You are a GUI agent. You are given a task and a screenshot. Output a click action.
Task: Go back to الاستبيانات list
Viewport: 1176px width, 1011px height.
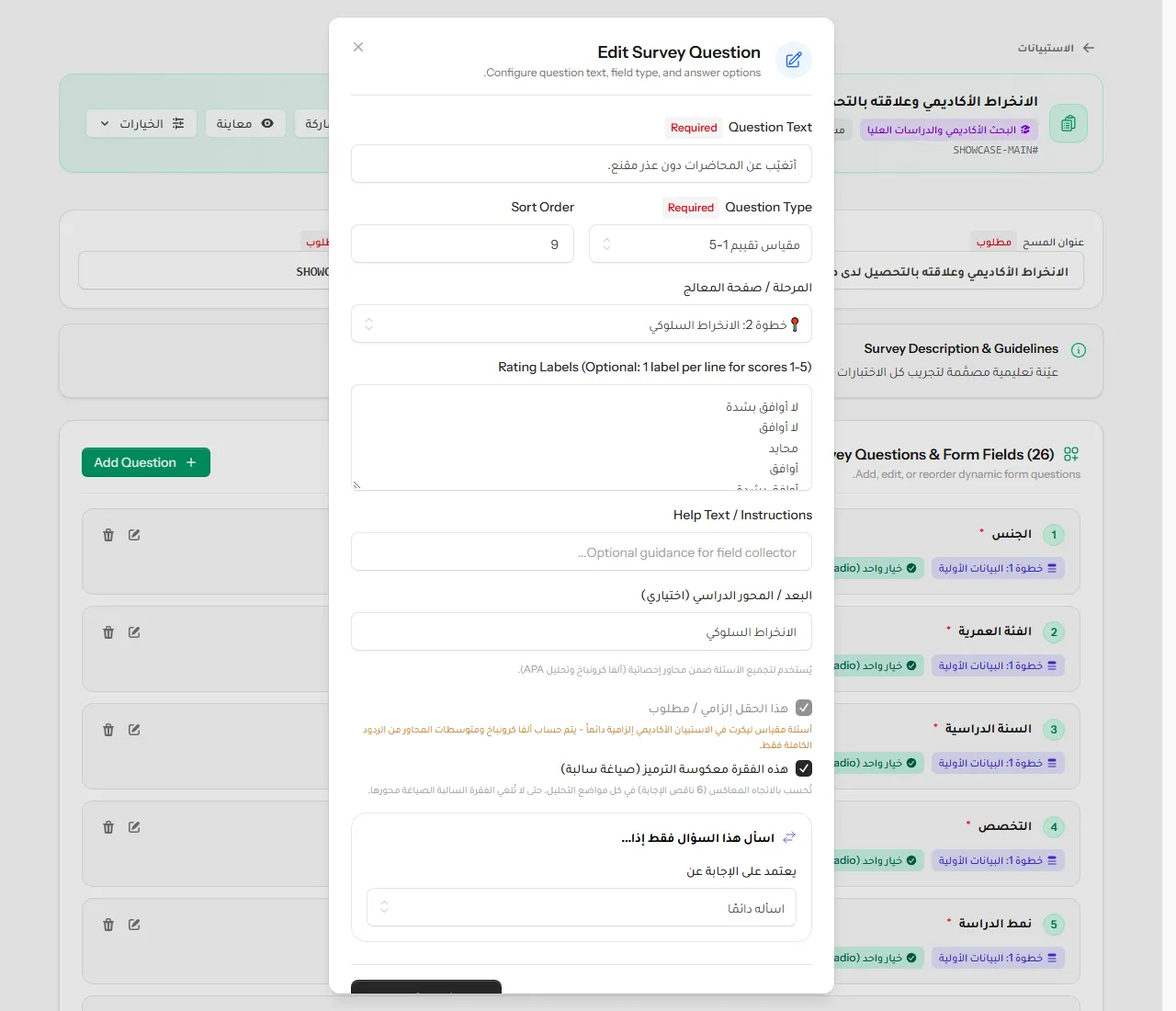pos(1056,48)
